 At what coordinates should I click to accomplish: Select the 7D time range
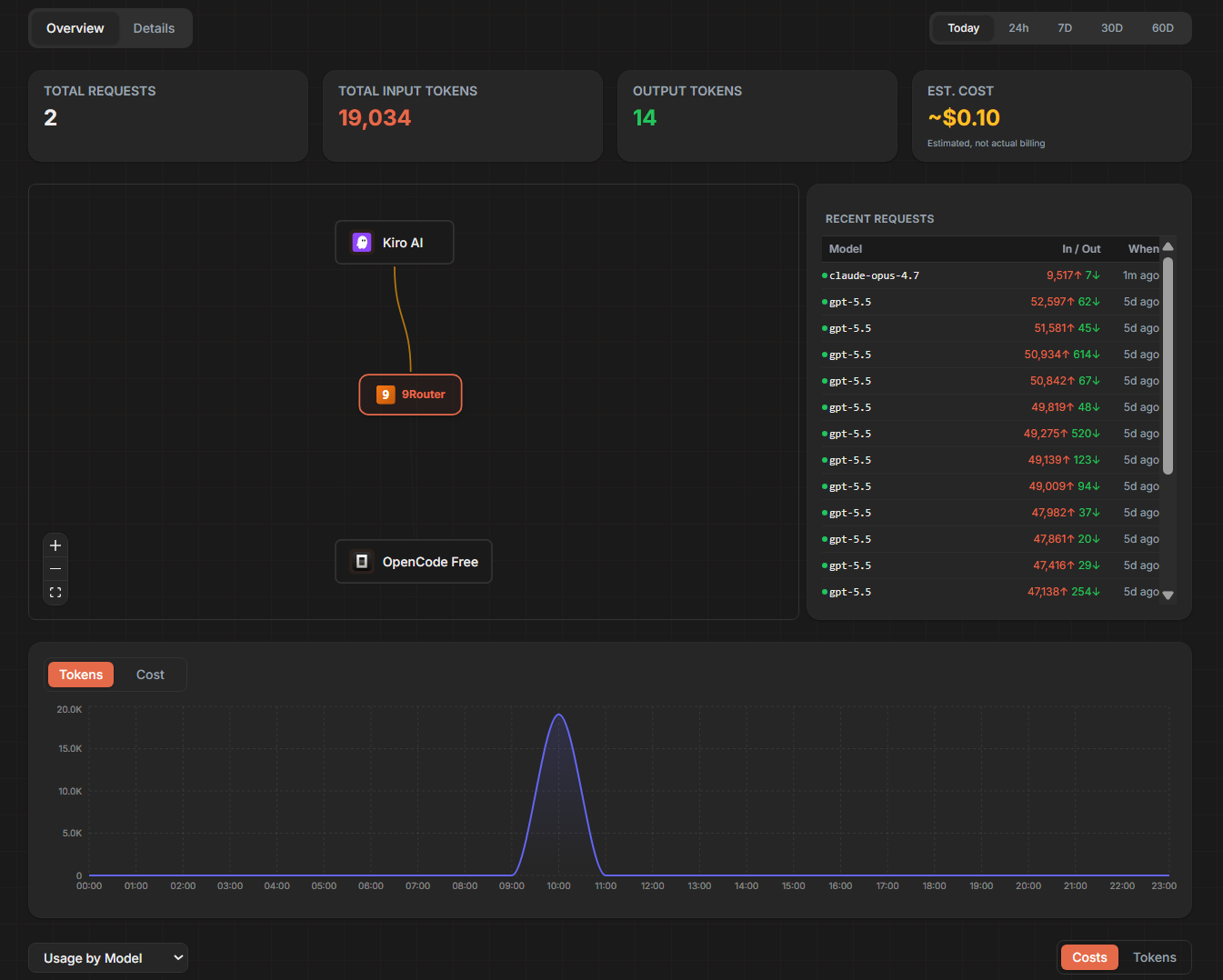pyautogui.click(x=1065, y=28)
